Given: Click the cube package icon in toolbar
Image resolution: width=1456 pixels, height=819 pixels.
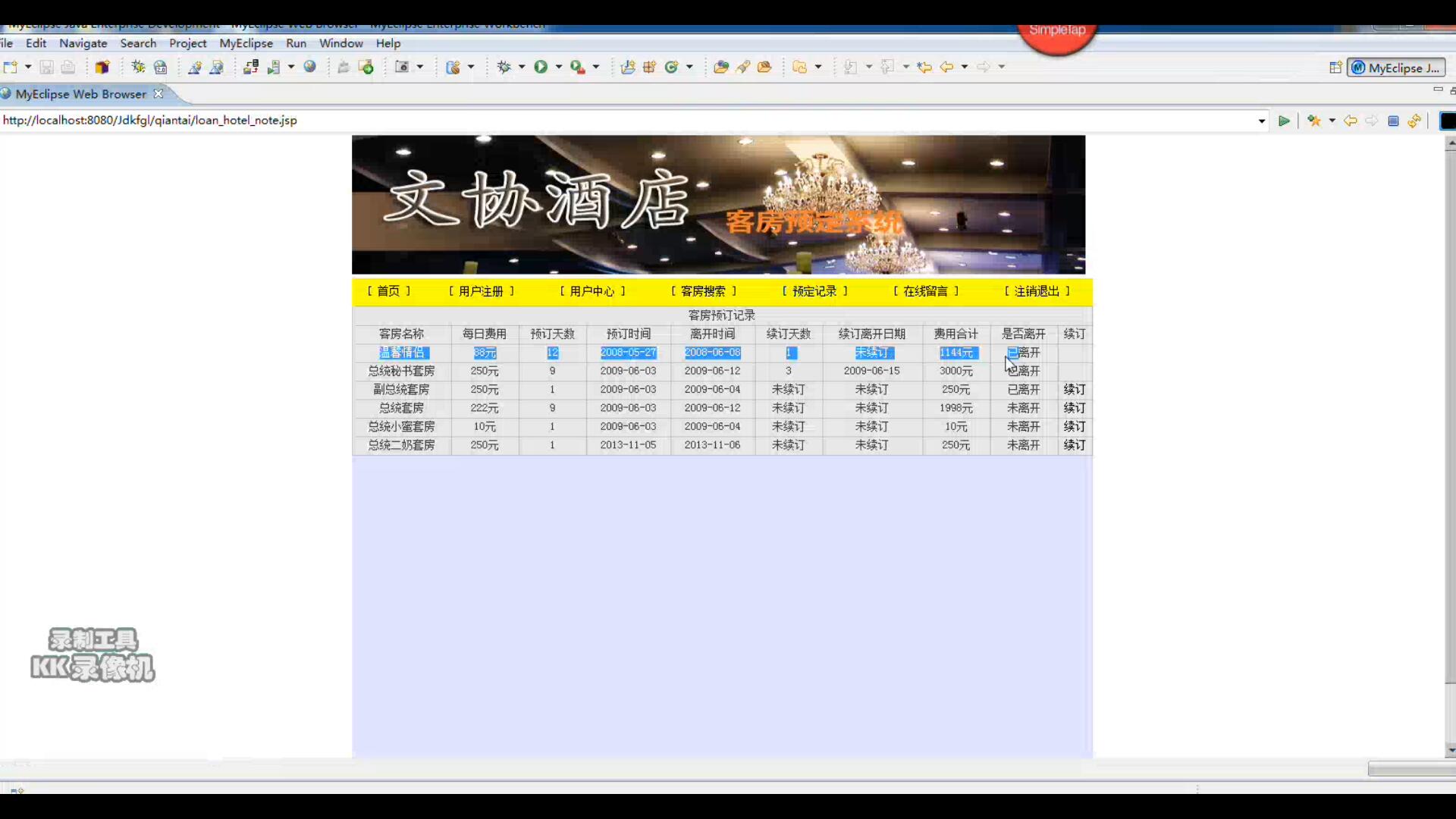Looking at the screenshot, I should (x=102, y=67).
